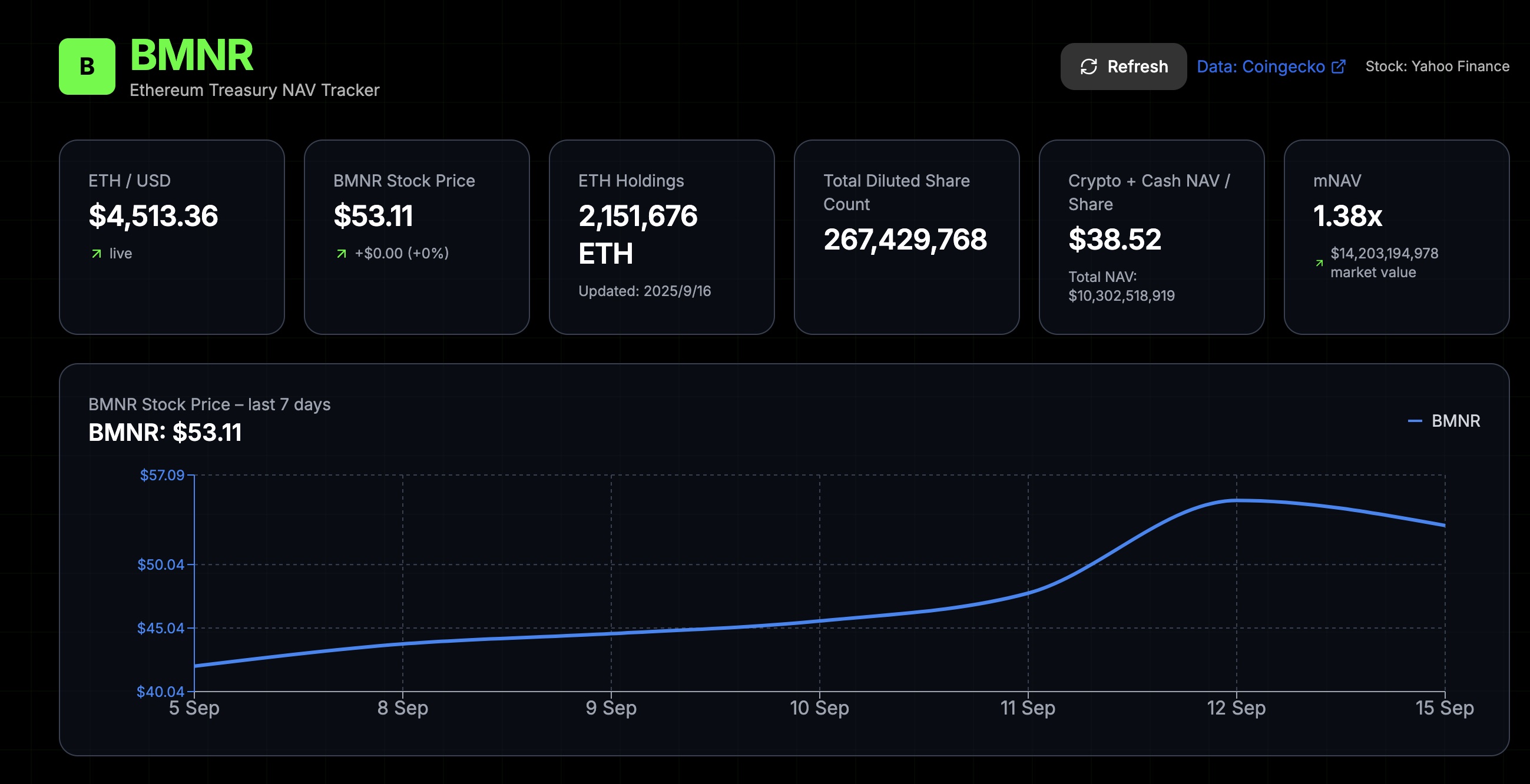Click the 10 Sep x-axis label
Screen dimensions: 1530x784
[819, 707]
